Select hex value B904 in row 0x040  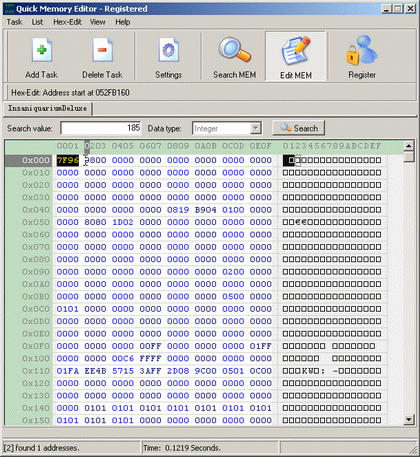tap(206, 210)
